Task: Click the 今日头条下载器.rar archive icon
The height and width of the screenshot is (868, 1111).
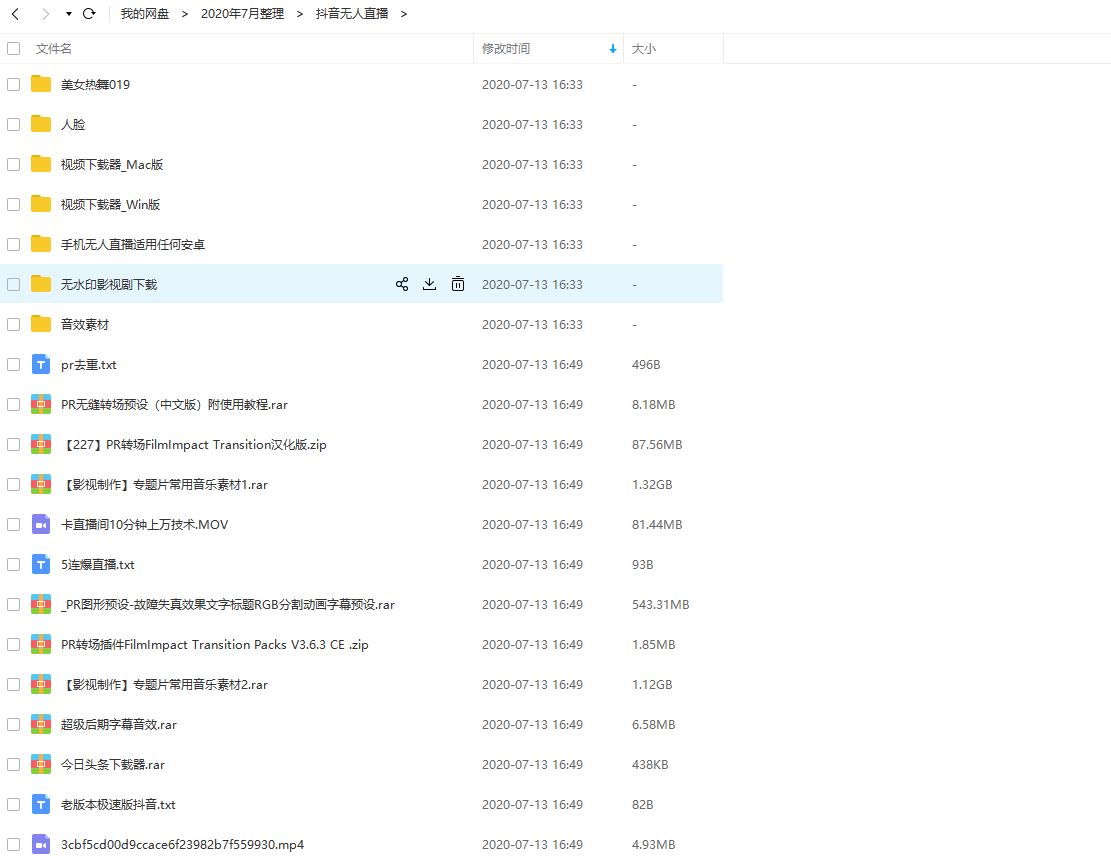Action: point(41,765)
